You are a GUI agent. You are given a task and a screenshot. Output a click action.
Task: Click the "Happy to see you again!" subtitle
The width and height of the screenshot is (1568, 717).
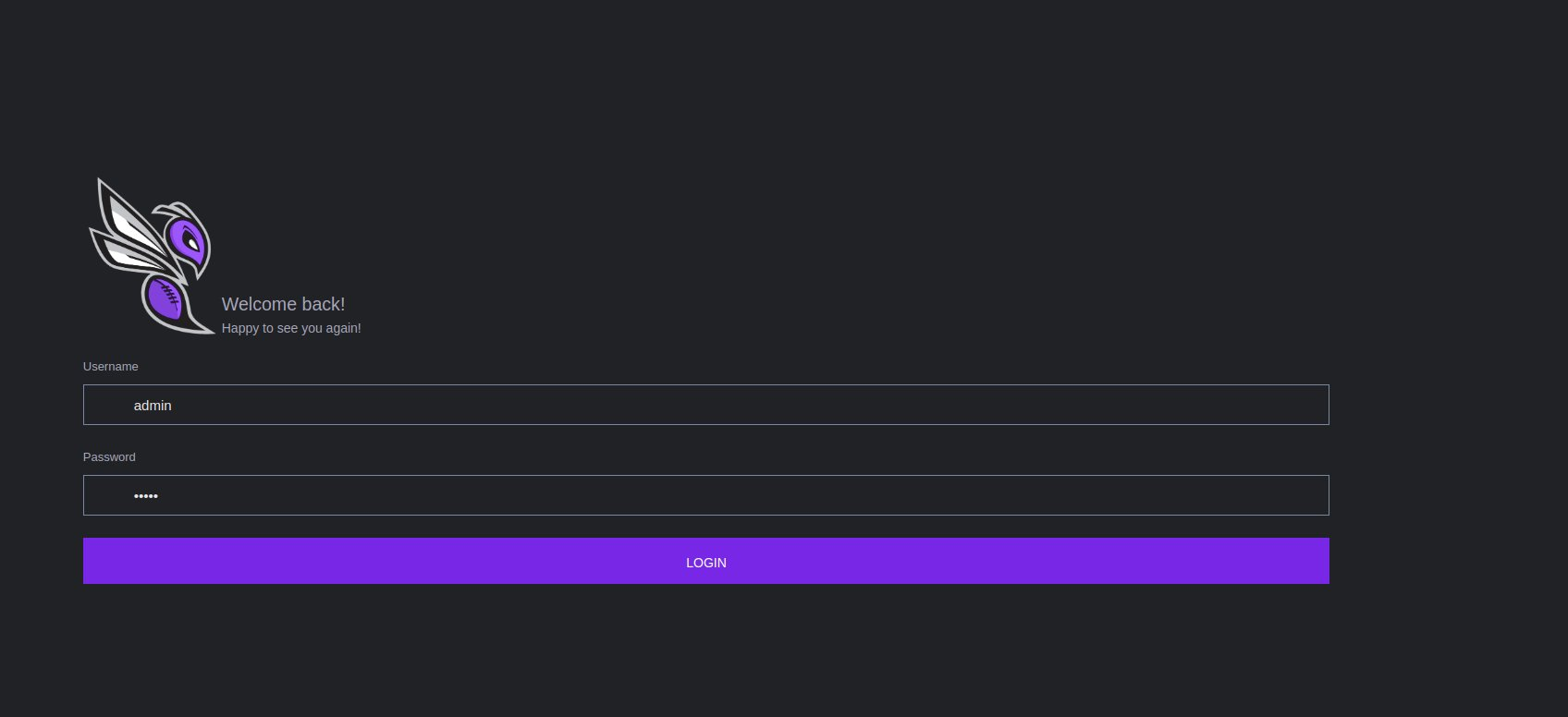click(291, 328)
